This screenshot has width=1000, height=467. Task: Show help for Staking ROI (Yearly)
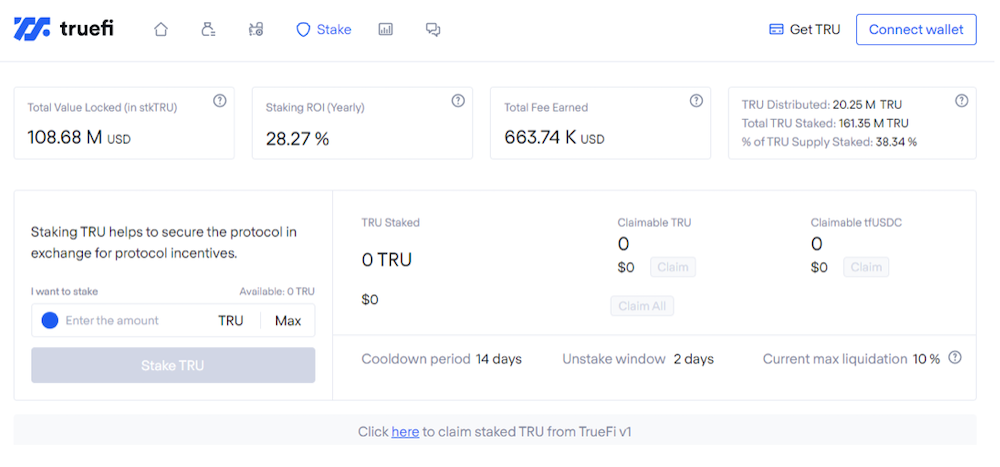[458, 101]
